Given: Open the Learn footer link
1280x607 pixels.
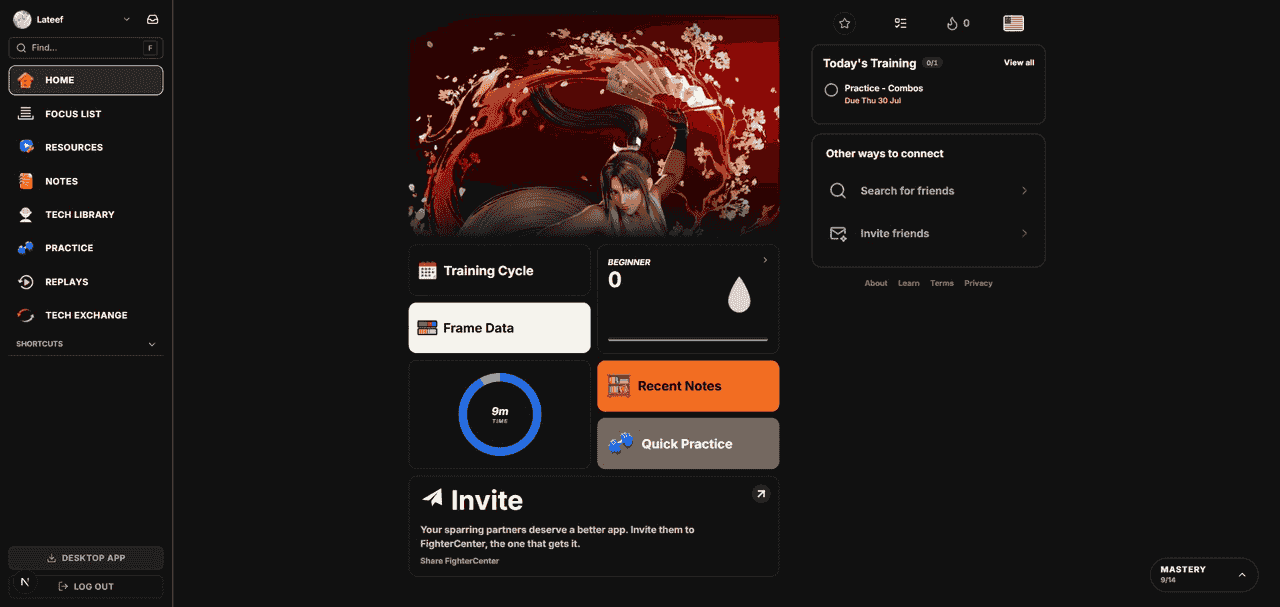Looking at the screenshot, I should pos(909,283).
